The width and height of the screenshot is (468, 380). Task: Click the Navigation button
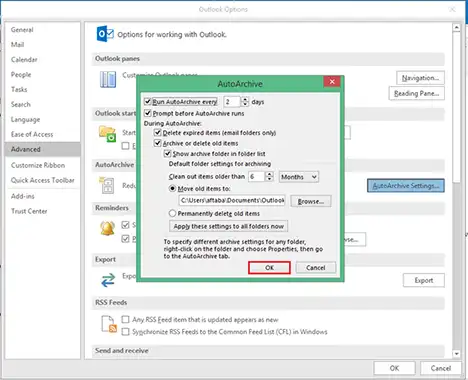[420, 78]
